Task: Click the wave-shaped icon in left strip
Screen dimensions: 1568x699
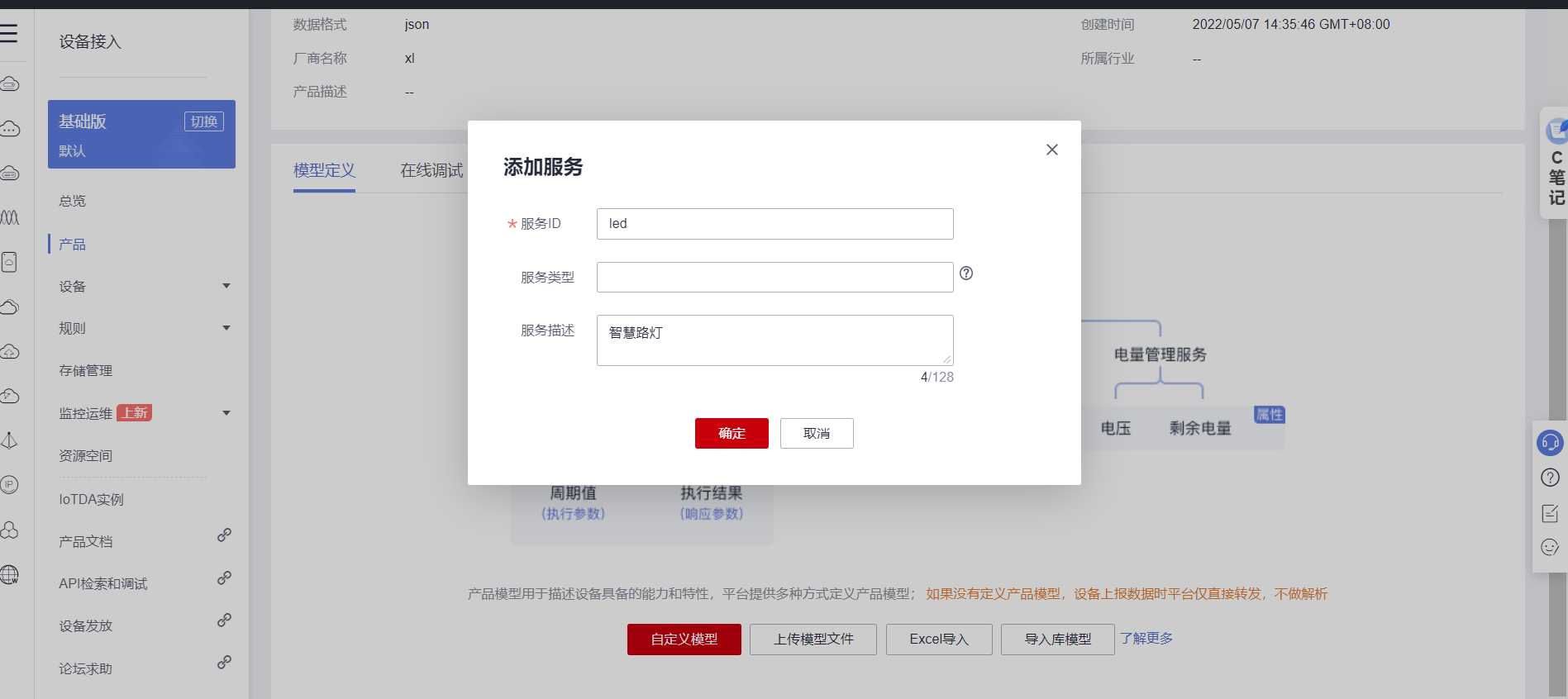Action: pyautogui.click(x=9, y=217)
